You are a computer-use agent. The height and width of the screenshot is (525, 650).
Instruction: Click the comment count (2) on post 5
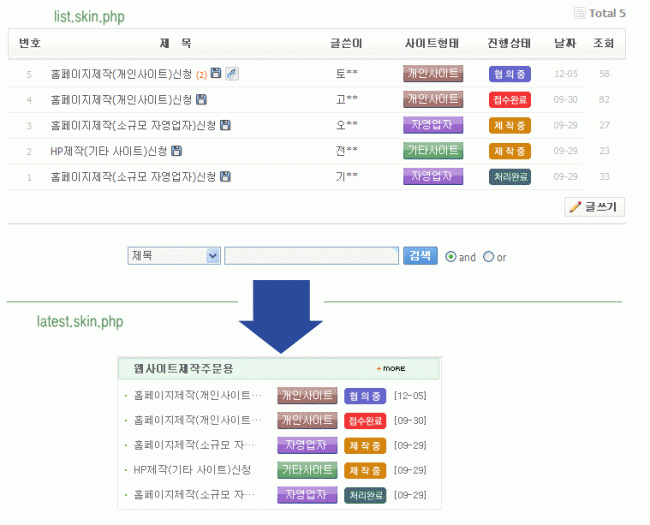201,74
